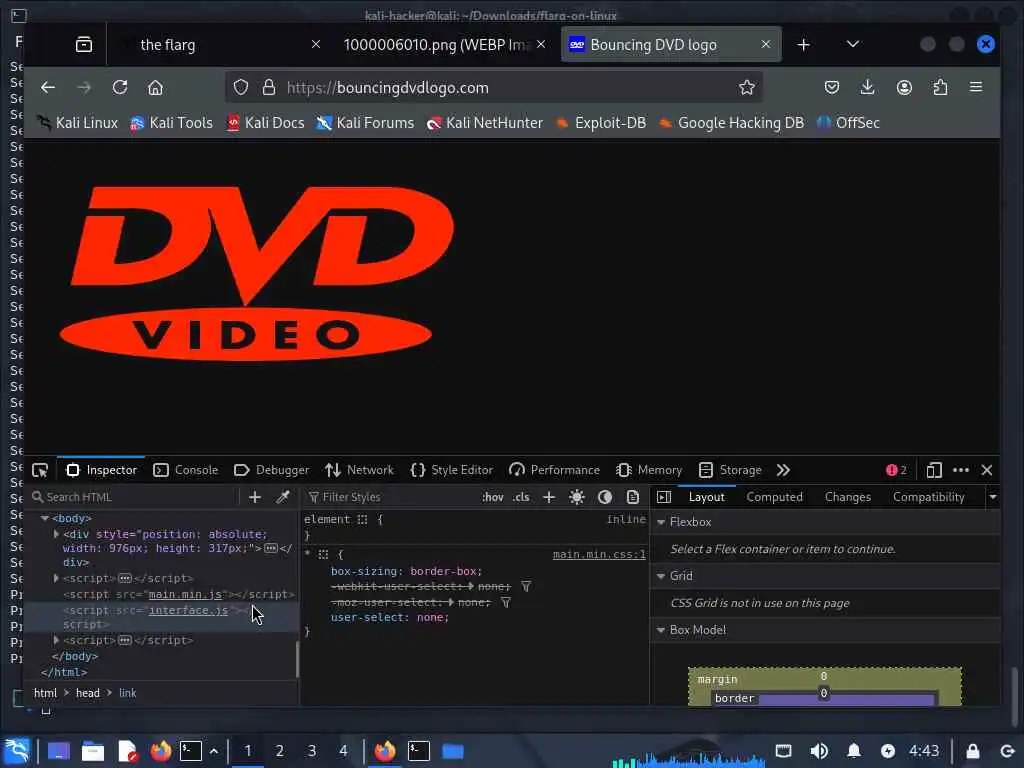
Task: Open the Firefox View icon
Action: (84, 44)
